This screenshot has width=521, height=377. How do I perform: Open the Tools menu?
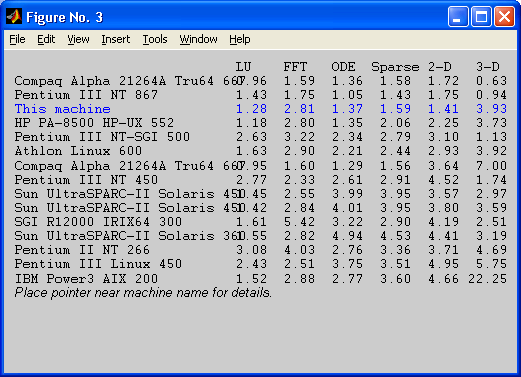[x=155, y=39]
